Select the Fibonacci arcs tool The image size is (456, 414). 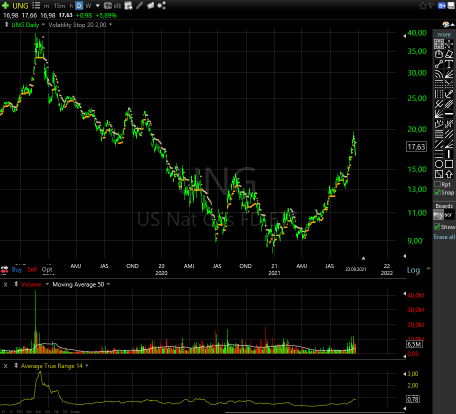(x=439, y=74)
